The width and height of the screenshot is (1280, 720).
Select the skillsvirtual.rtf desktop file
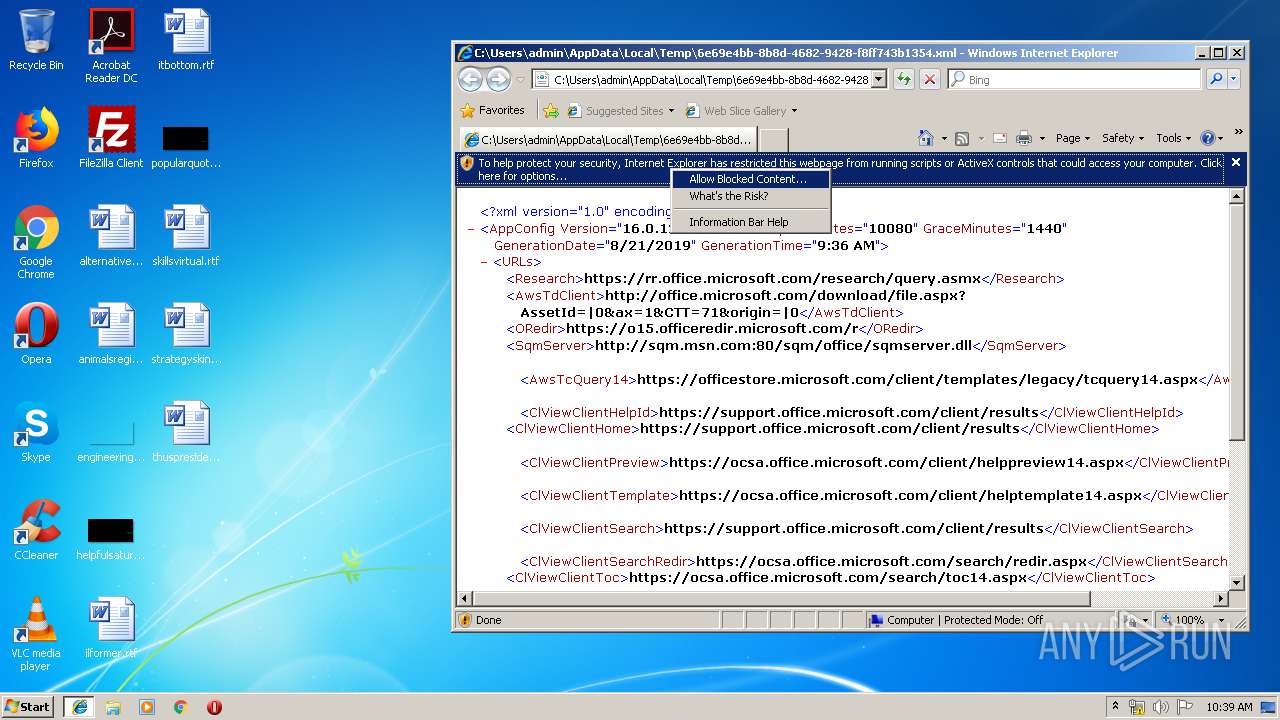[186, 236]
